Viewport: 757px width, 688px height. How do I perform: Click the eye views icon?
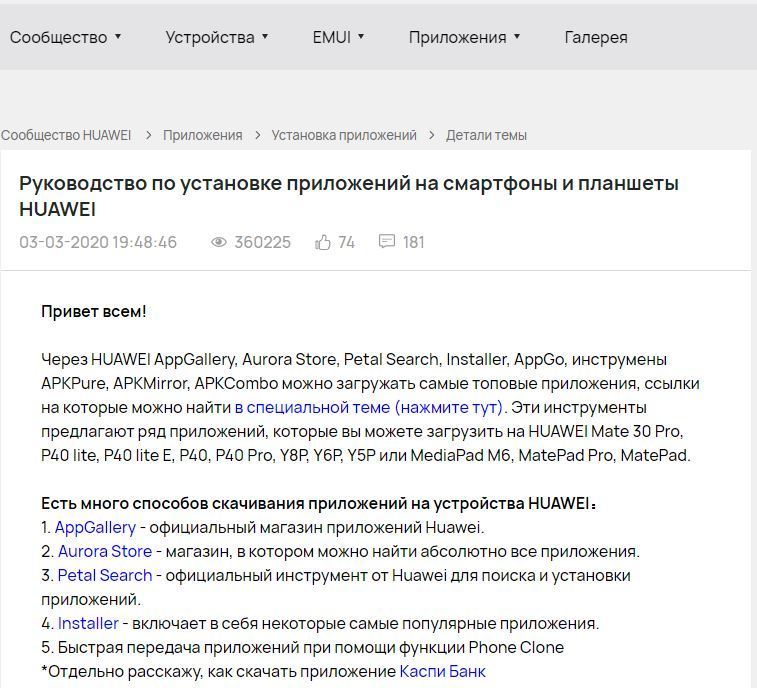(x=219, y=242)
